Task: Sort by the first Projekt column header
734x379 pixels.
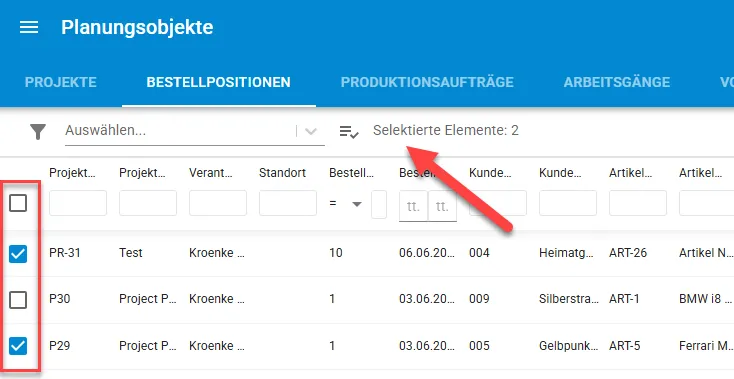Action: pos(72,173)
